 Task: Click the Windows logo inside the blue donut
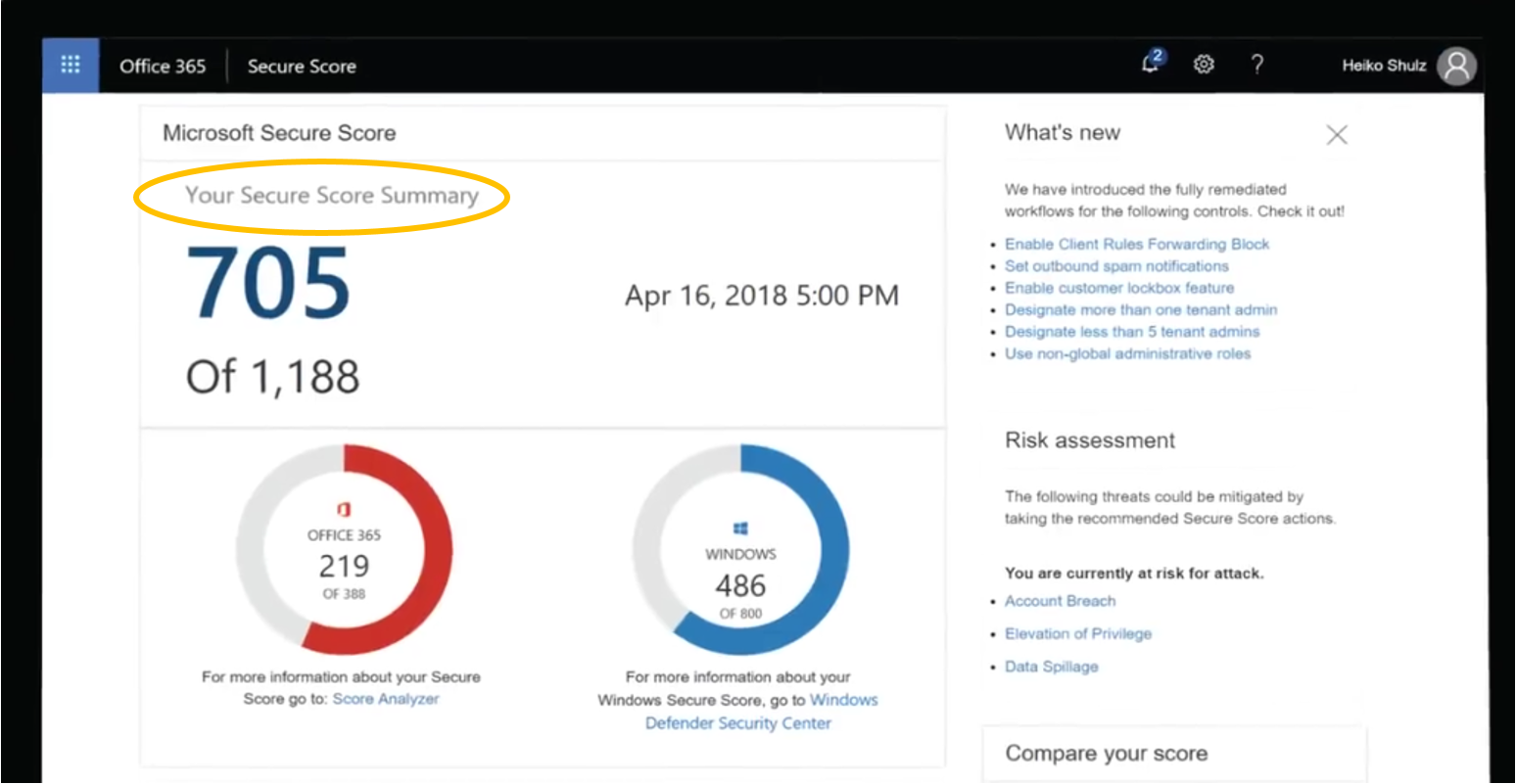coord(740,527)
